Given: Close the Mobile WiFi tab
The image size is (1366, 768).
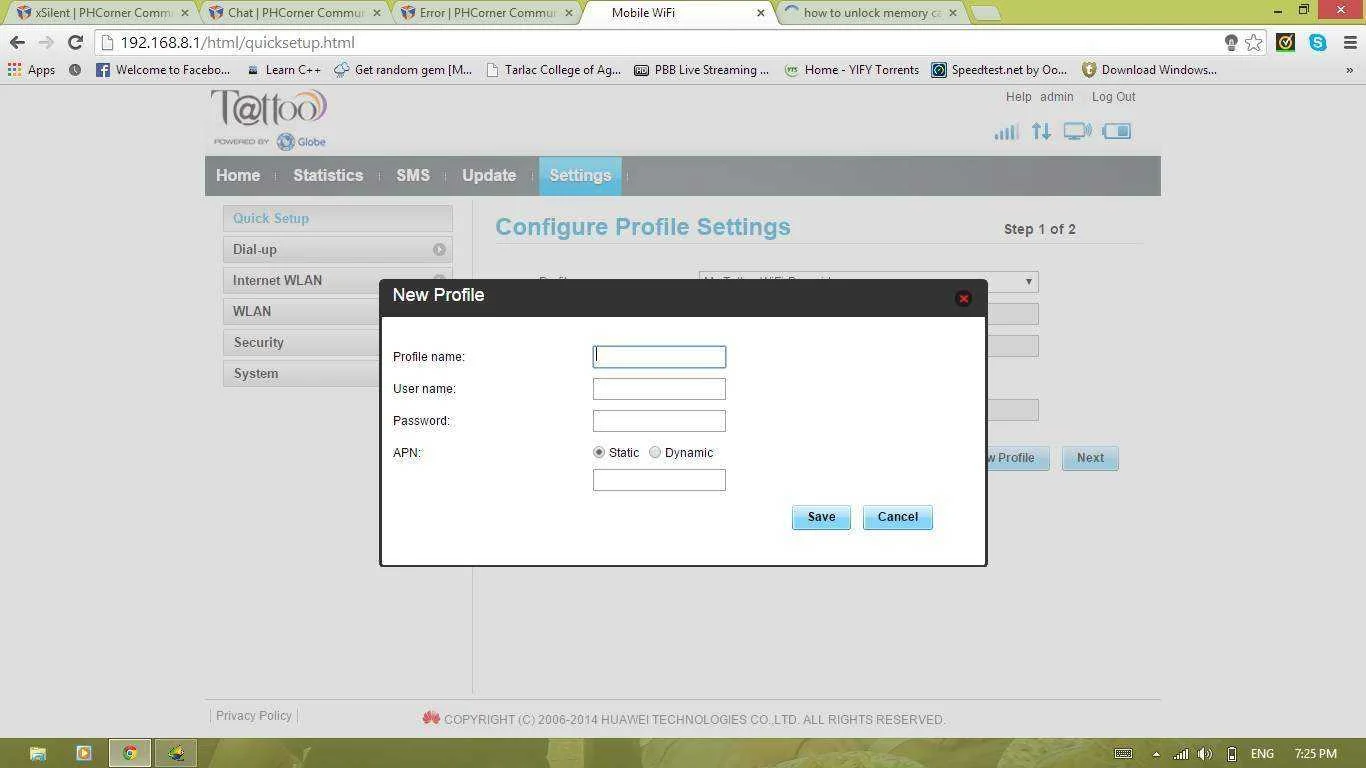Looking at the screenshot, I should (761, 13).
